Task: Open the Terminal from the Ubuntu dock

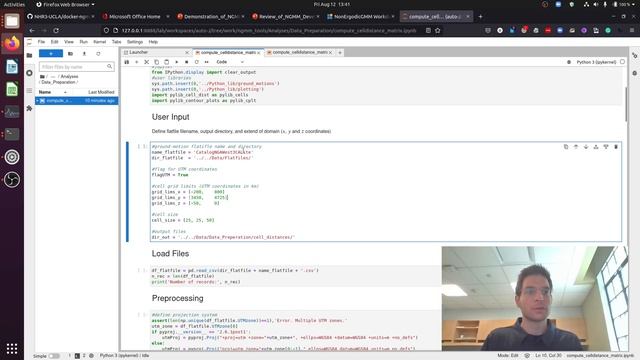Action: click(x=12, y=134)
